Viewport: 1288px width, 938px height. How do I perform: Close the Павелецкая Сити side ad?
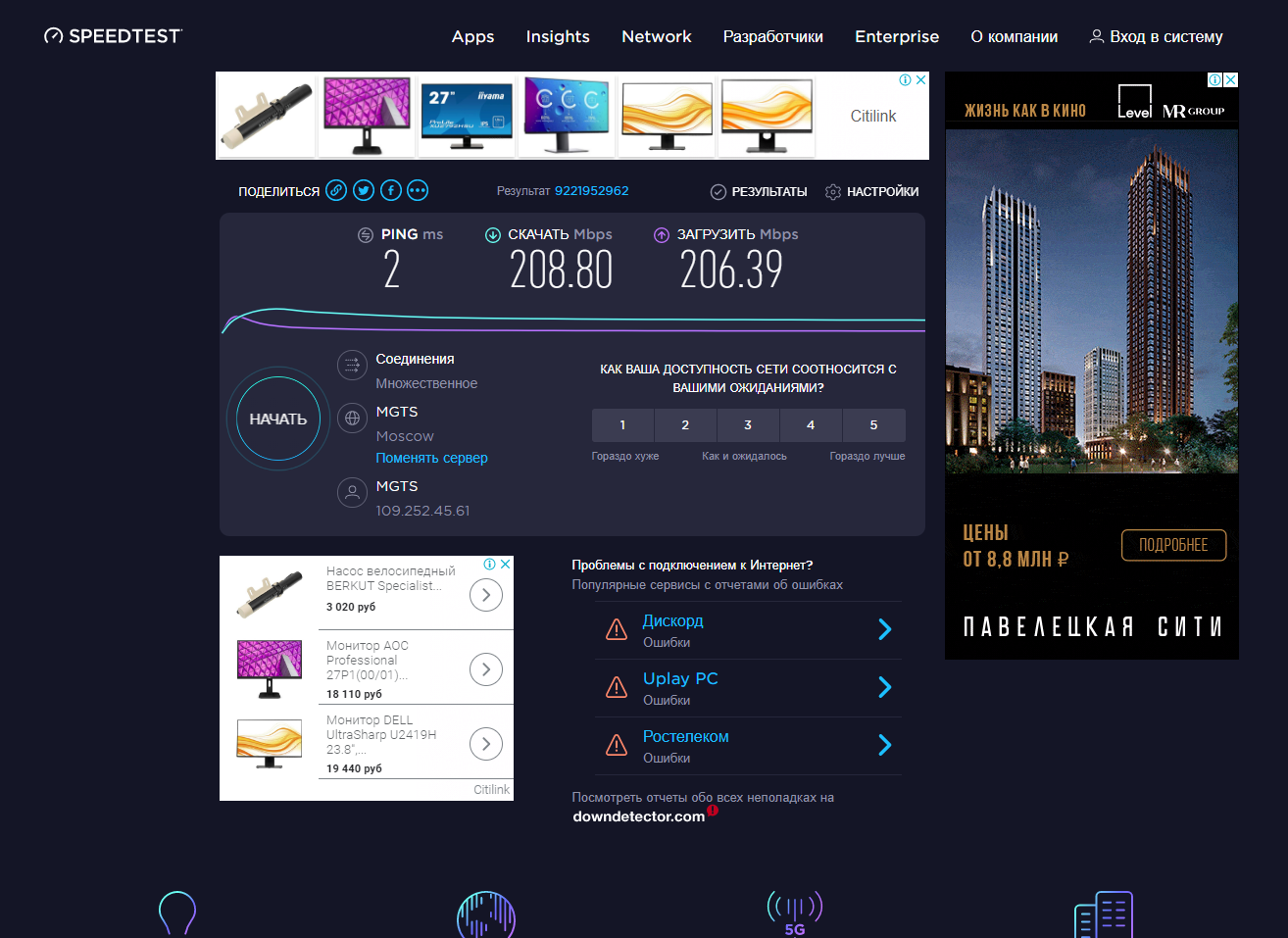[1231, 79]
